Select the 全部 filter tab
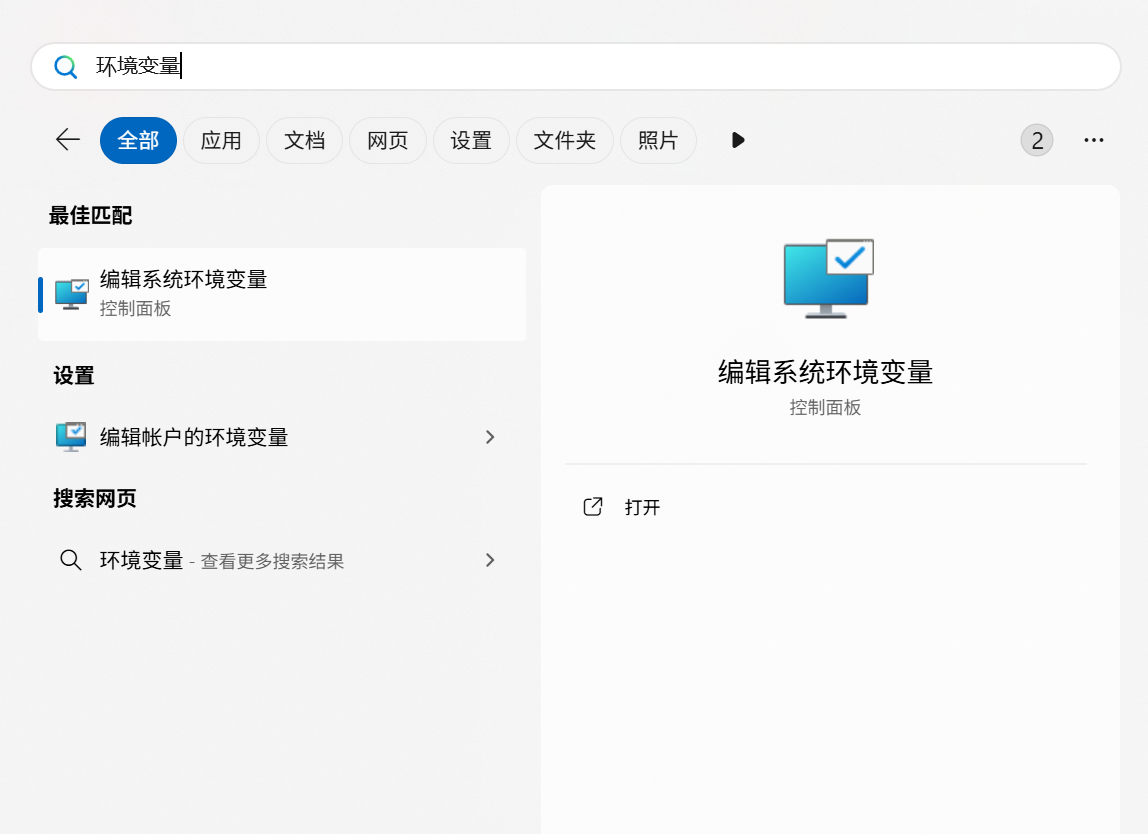The image size is (1148, 834). click(x=138, y=140)
